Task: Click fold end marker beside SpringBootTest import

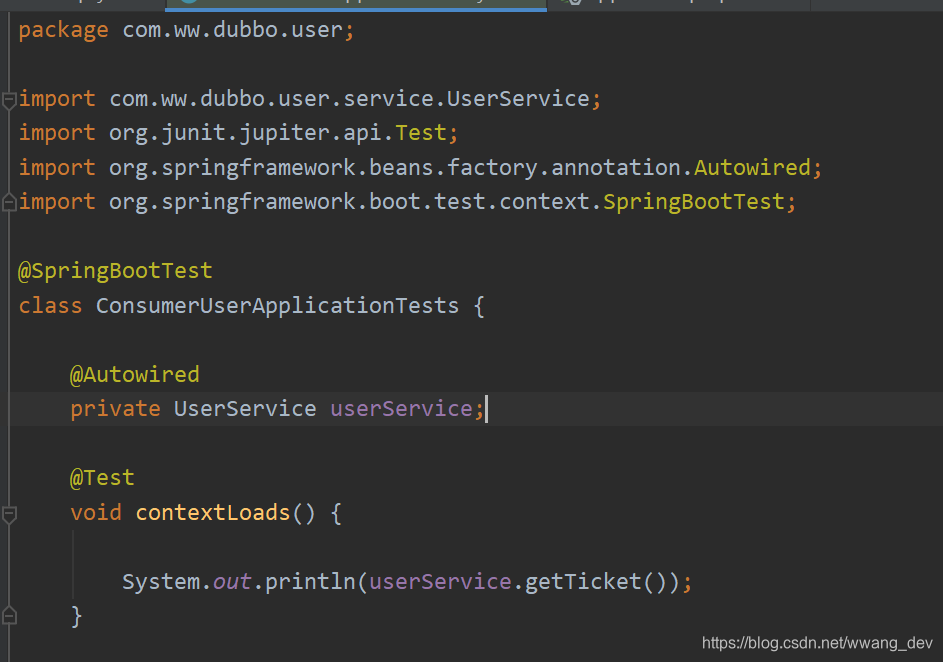Action: (x=9, y=203)
